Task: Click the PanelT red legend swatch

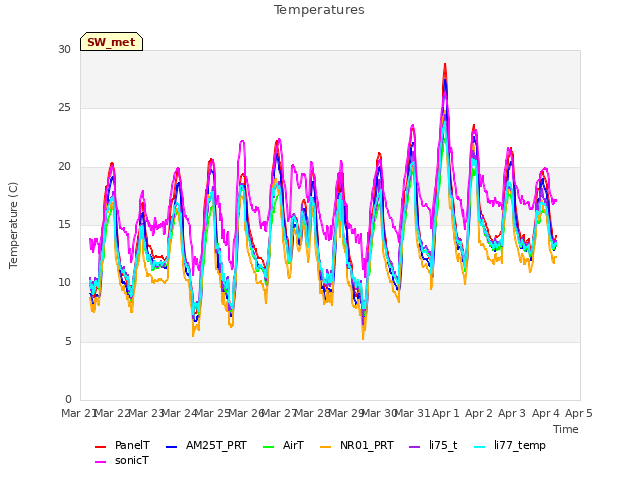Action: coord(100,447)
